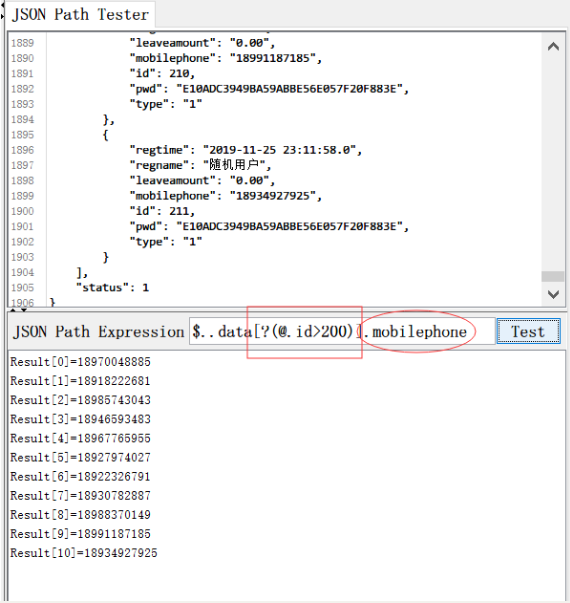The image size is (570, 603).
Task: Click the "mobilephone": "18991187185" line
Action: 225,58
